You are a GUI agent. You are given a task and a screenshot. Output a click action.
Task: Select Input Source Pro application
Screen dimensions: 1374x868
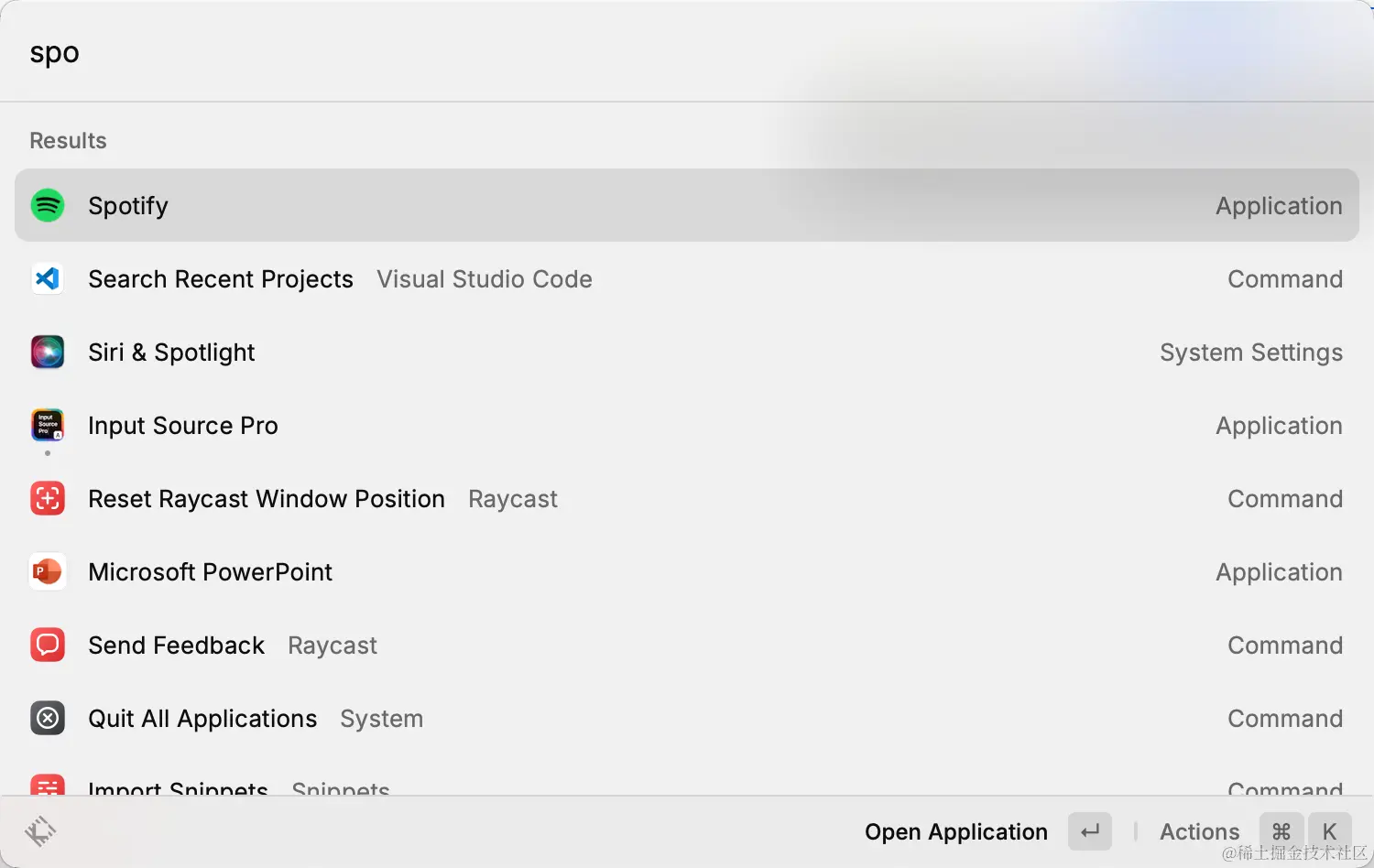687,425
